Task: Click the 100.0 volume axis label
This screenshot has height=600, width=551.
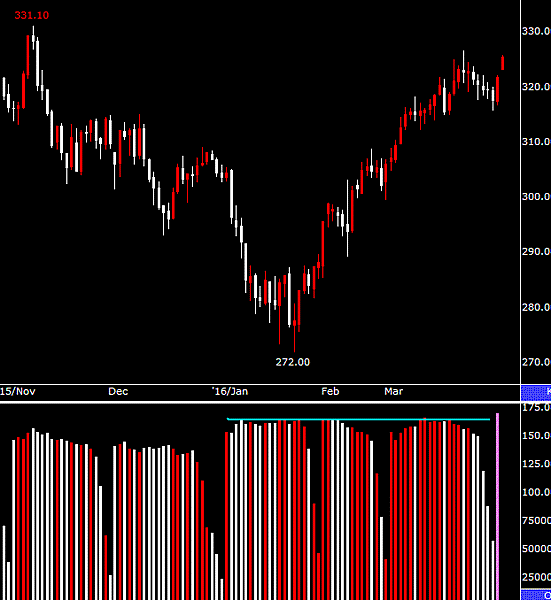Action: tap(536, 492)
